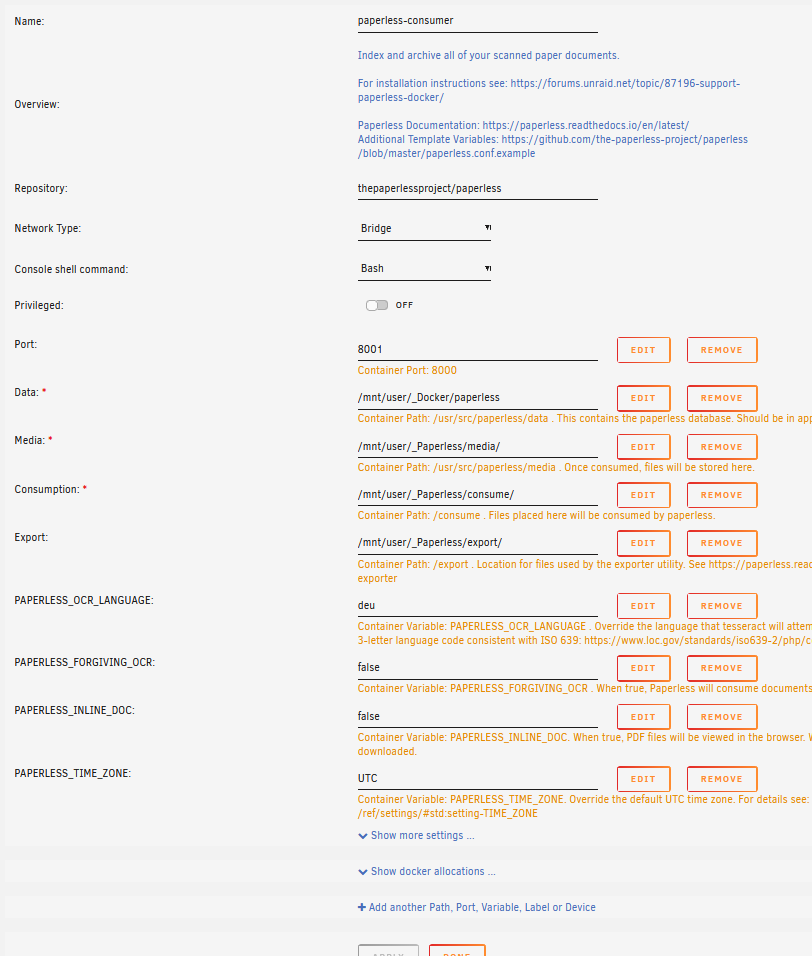Toggle the Privileged switch
Image resolution: width=812 pixels, height=956 pixels.
(x=377, y=305)
